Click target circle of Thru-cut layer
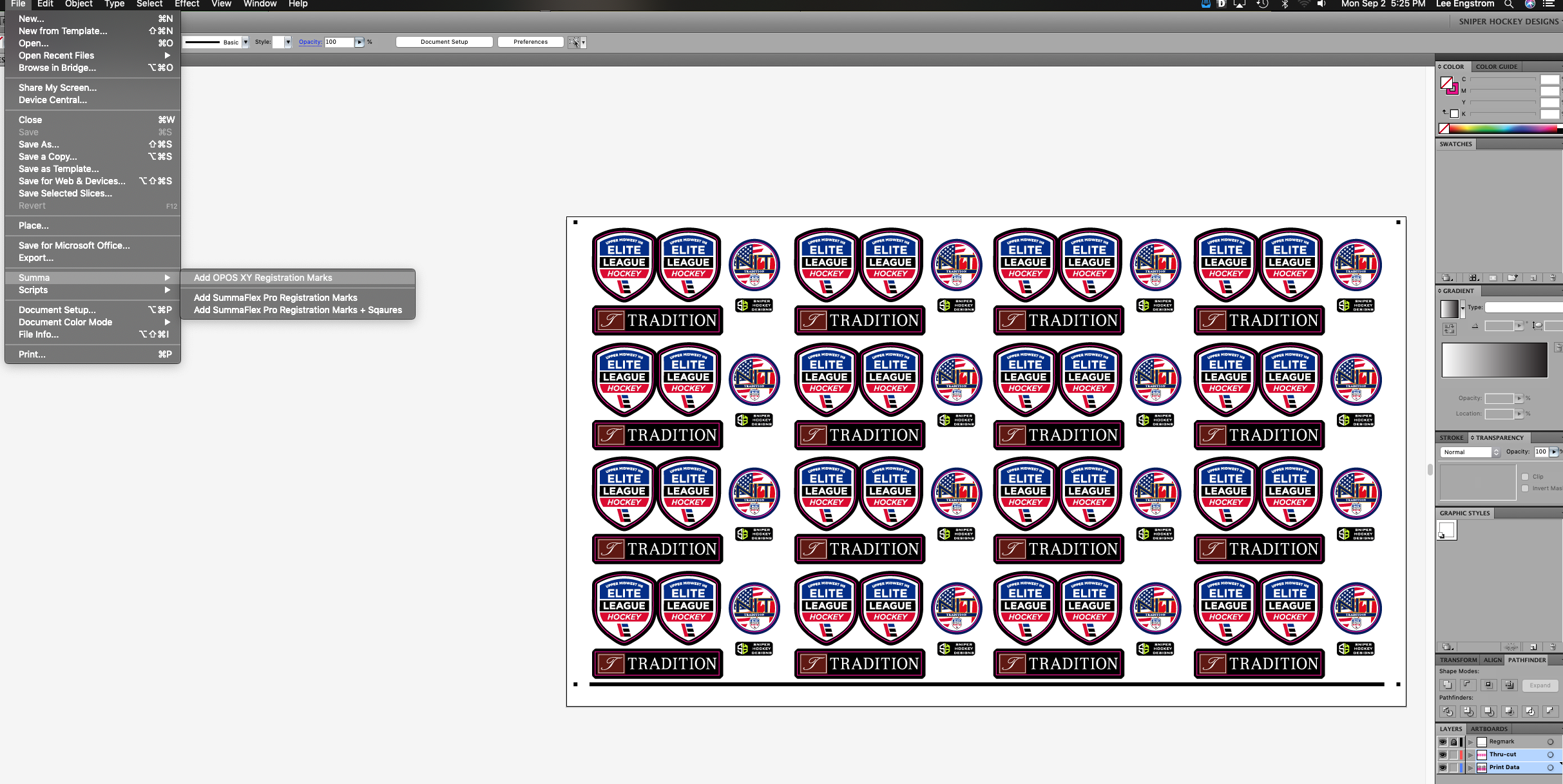This screenshot has height=784, width=1563. click(x=1551, y=754)
